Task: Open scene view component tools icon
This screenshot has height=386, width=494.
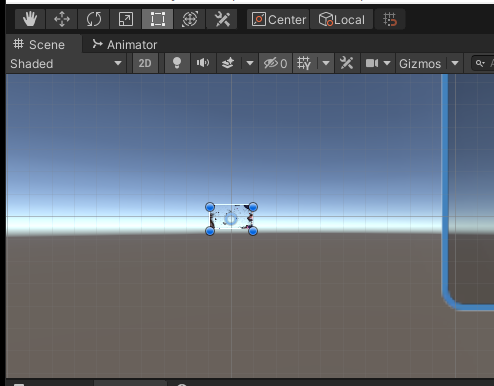Action: [347, 63]
